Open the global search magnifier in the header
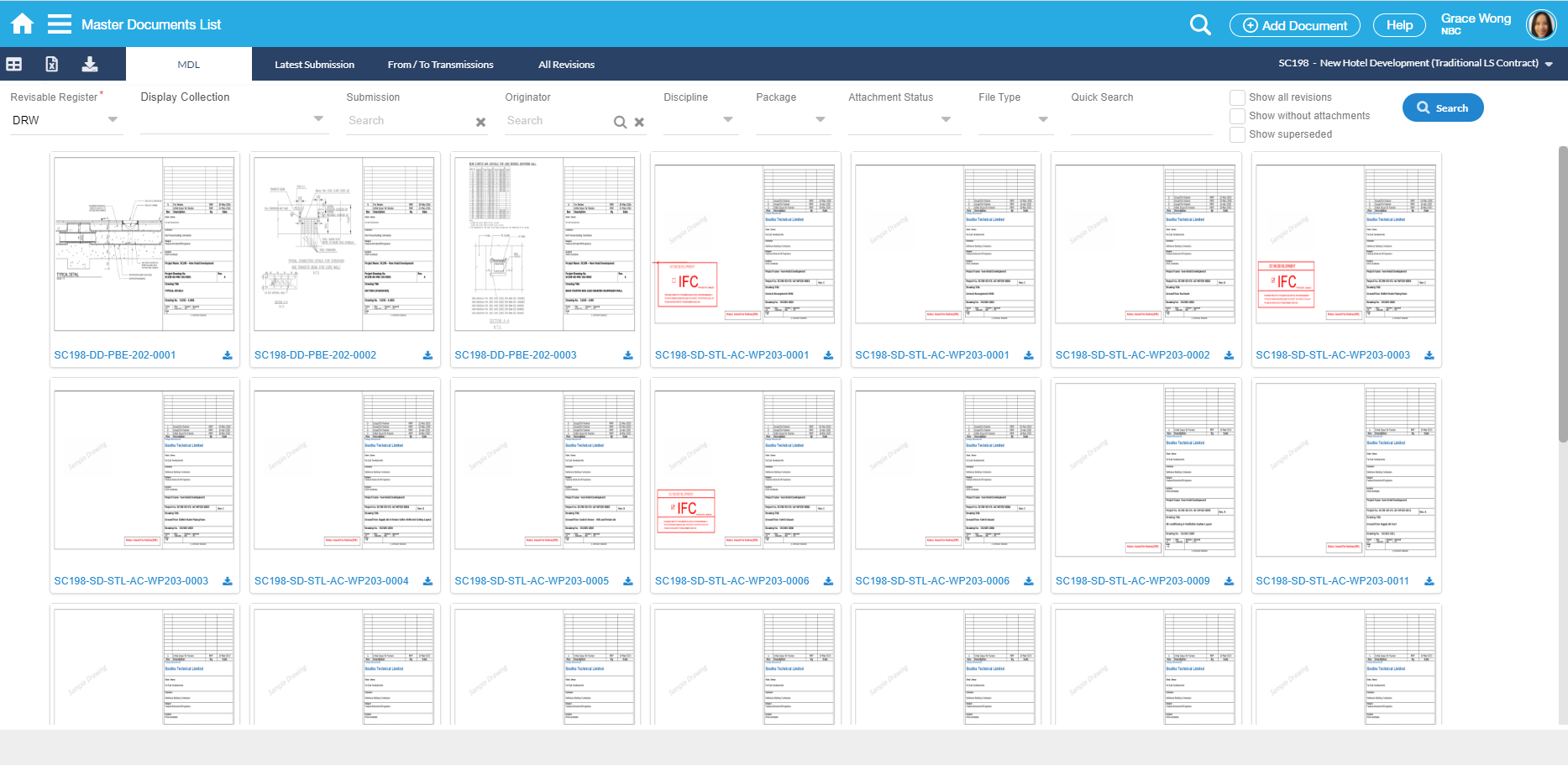 click(1199, 24)
